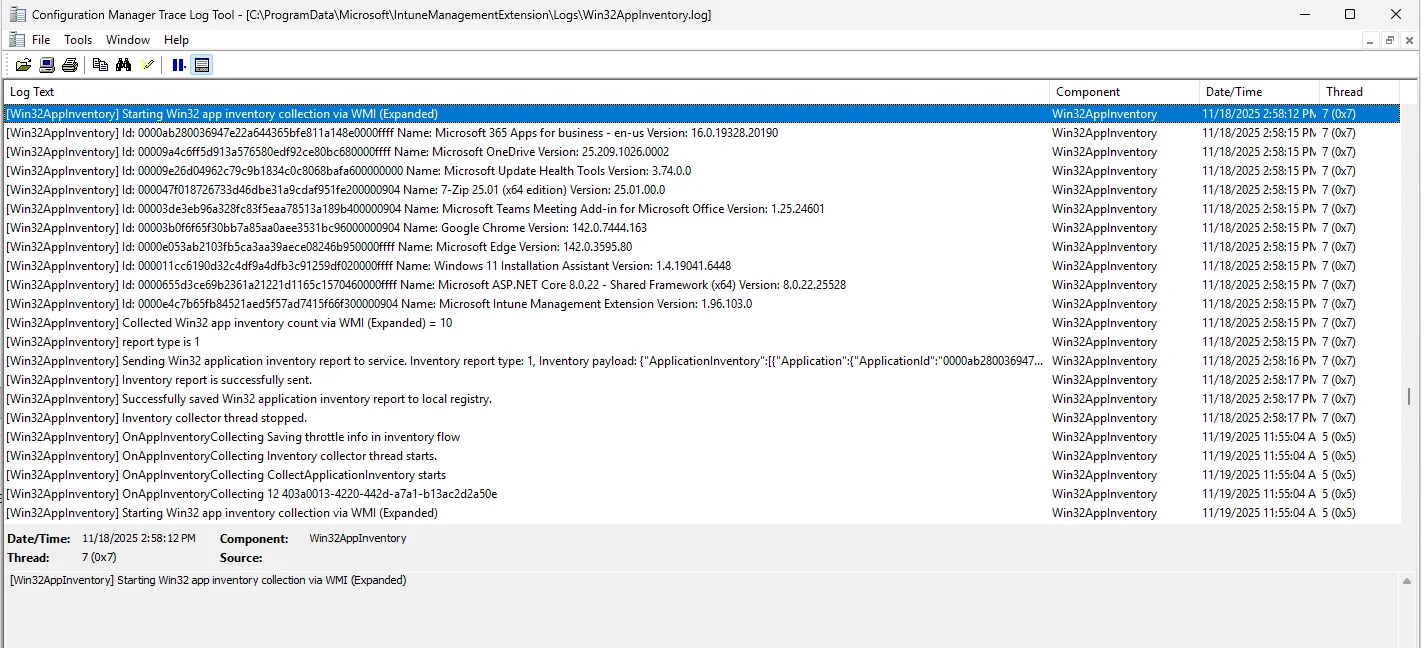
Task: Click the Source label in details pane
Action: point(241,558)
